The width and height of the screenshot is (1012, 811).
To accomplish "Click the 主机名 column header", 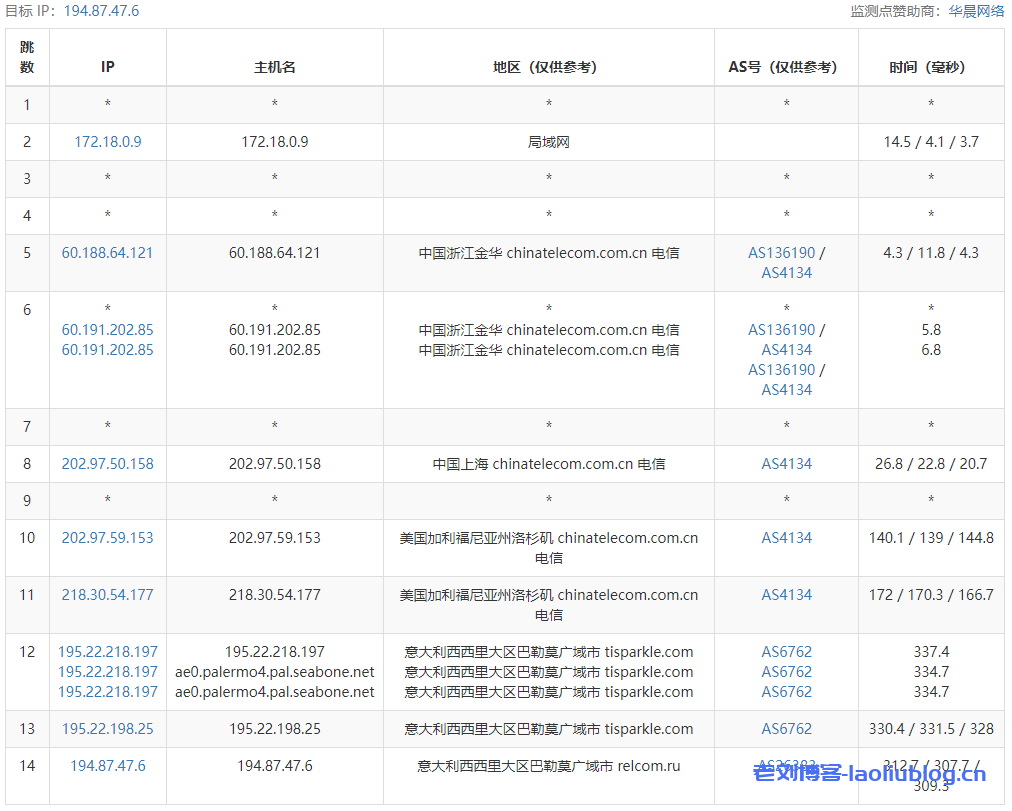I will coord(275,67).
